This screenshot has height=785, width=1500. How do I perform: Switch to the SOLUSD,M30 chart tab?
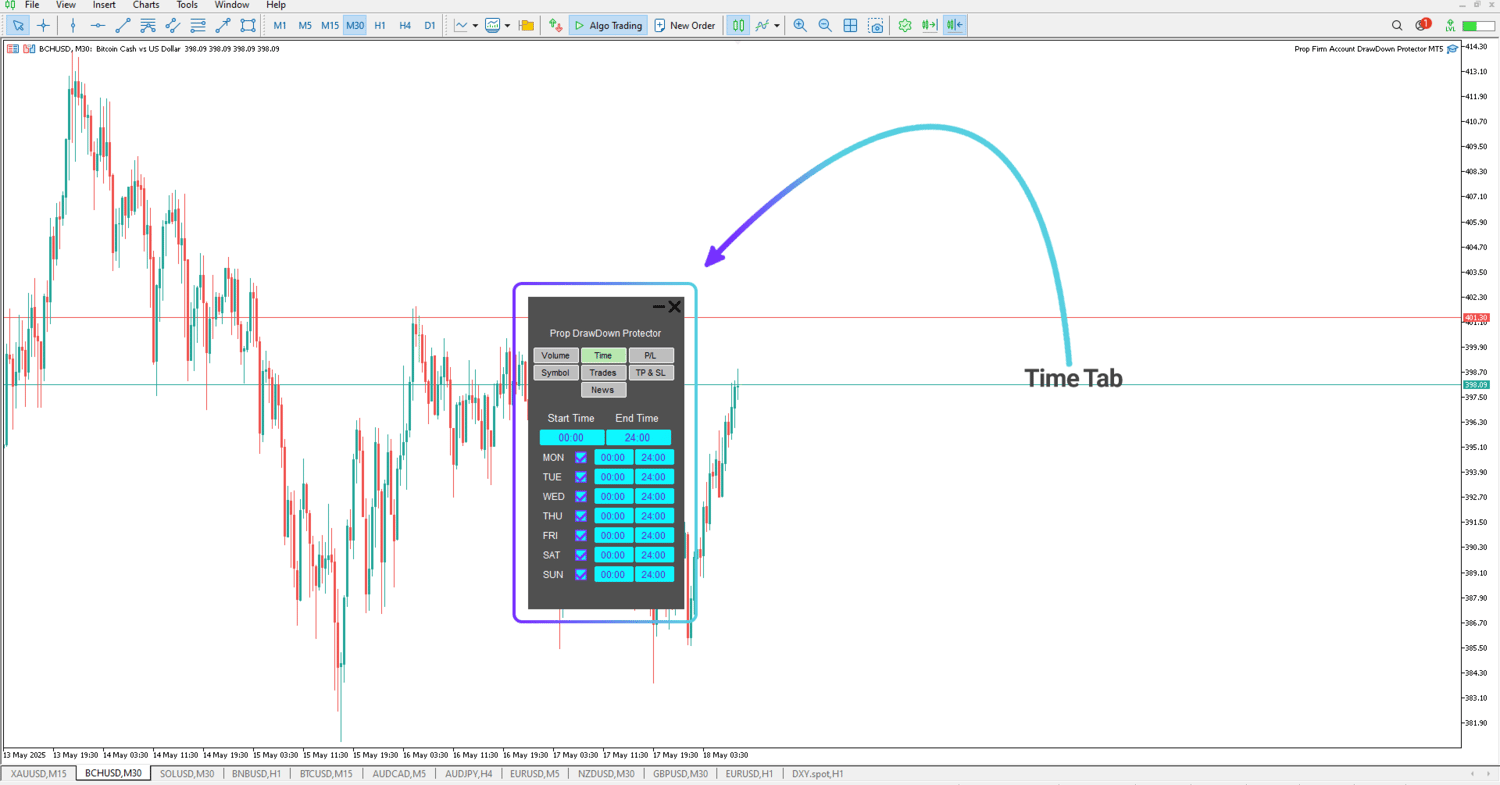(x=187, y=774)
